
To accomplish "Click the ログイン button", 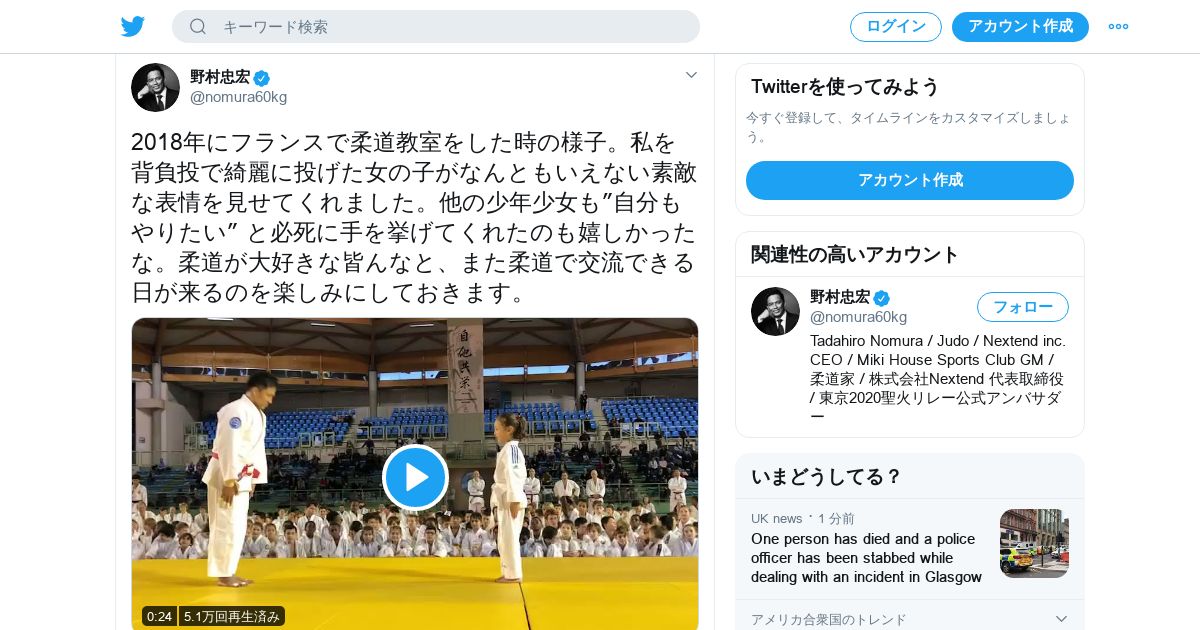I will 896,26.
